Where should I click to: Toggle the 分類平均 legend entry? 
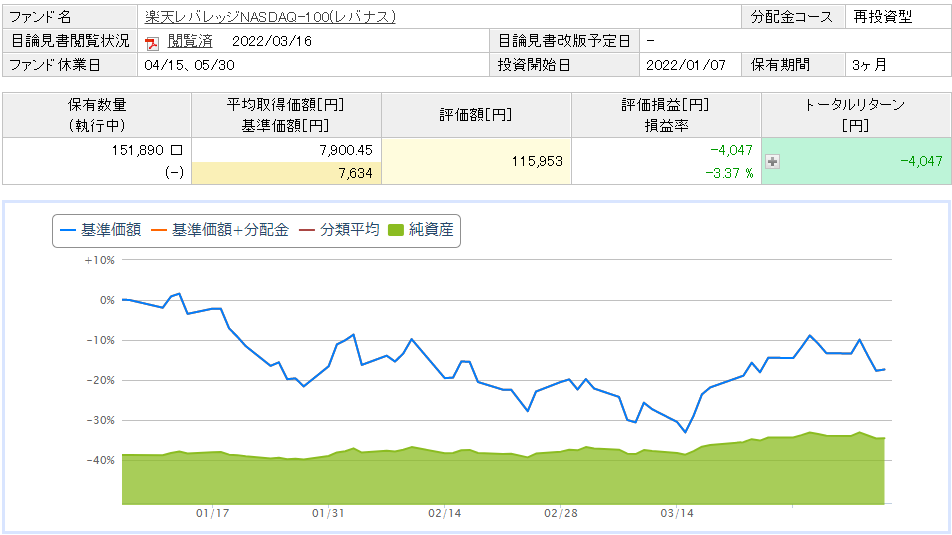point(339,230)
